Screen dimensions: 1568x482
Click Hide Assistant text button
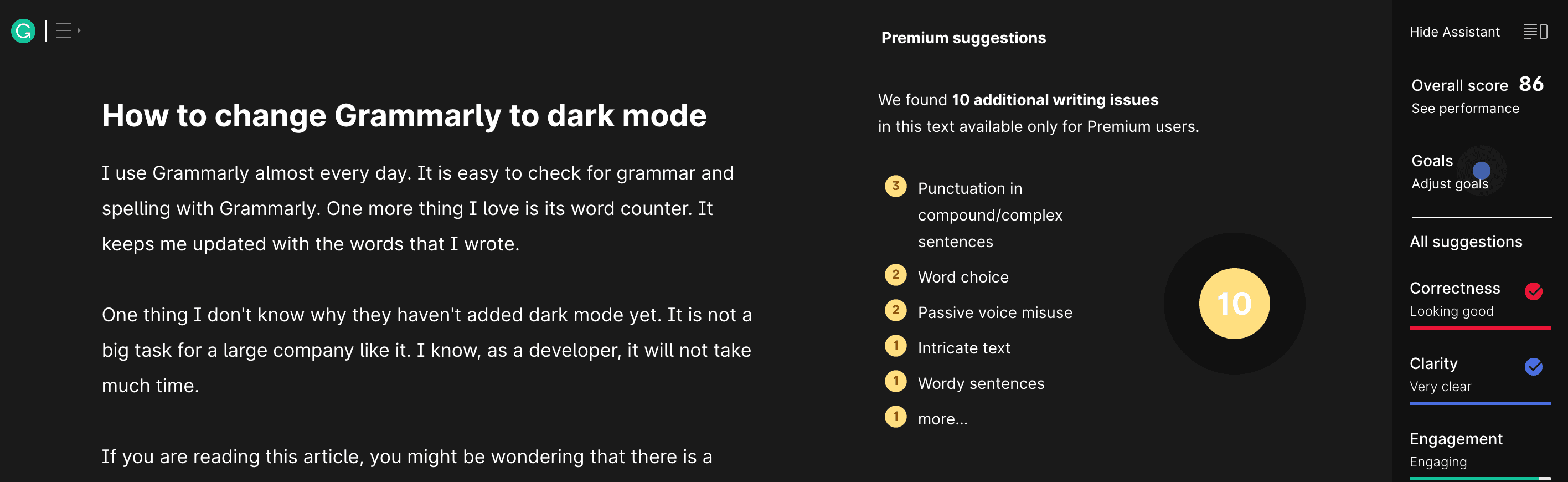[x=1454, y=32]
